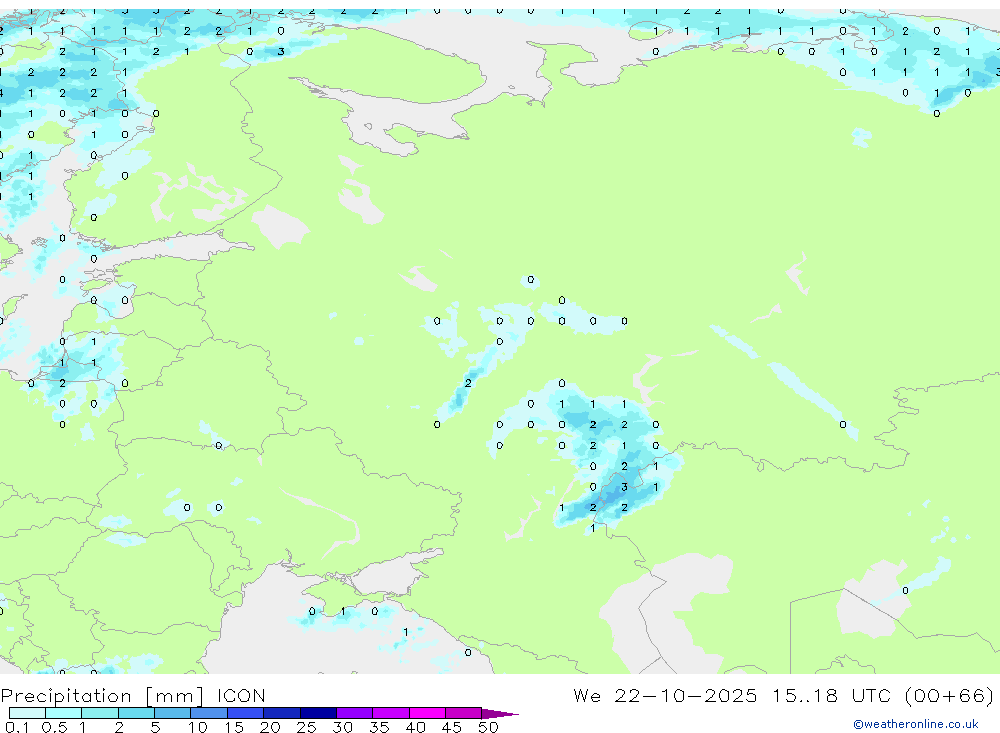This screenshot has width=1000, height=733.
Task: Select the 5–10 mm legend color swatch
Action: (x=173, y=713)
